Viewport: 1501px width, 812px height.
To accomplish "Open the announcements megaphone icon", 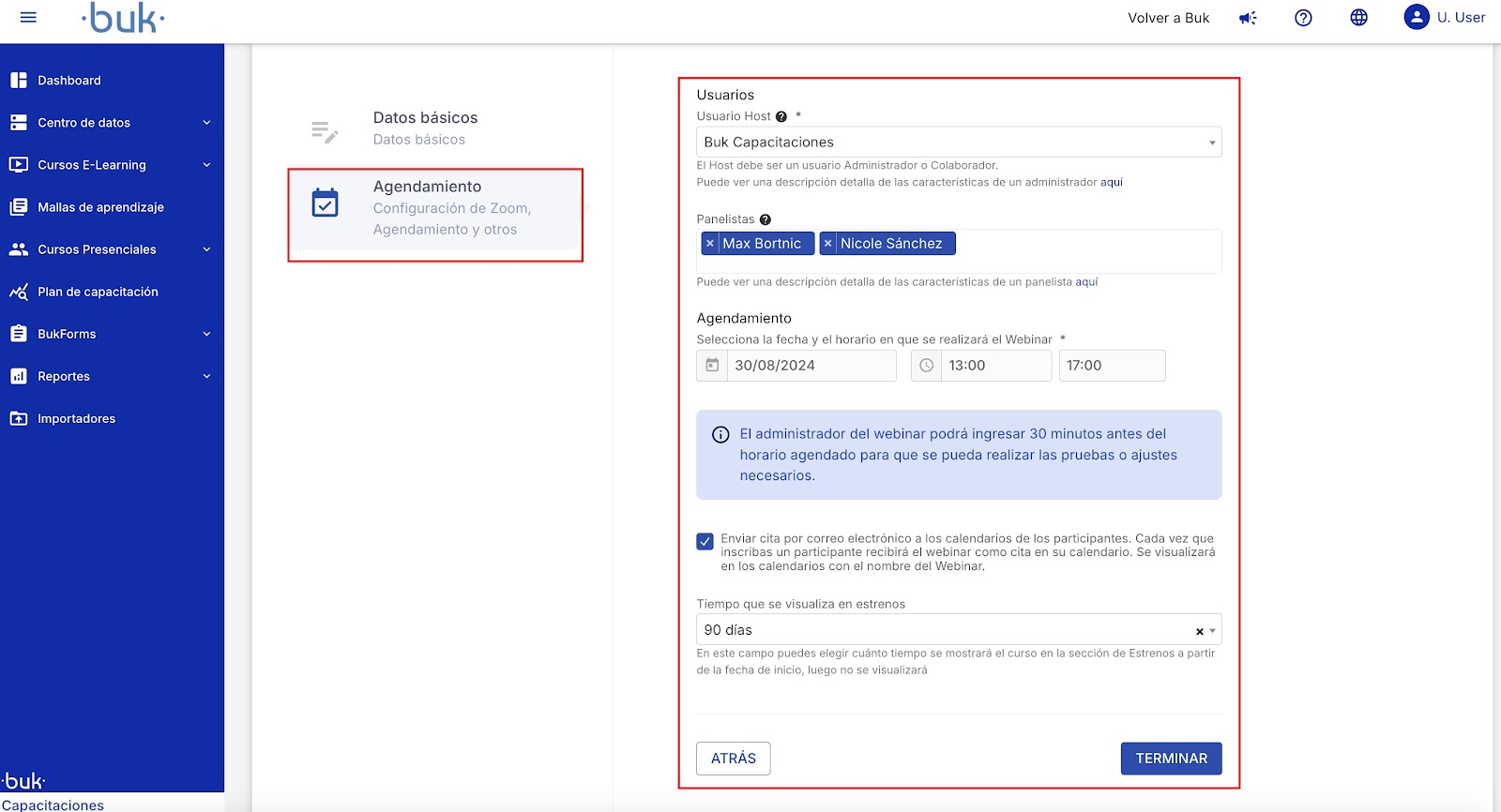I will point(1248,18).
